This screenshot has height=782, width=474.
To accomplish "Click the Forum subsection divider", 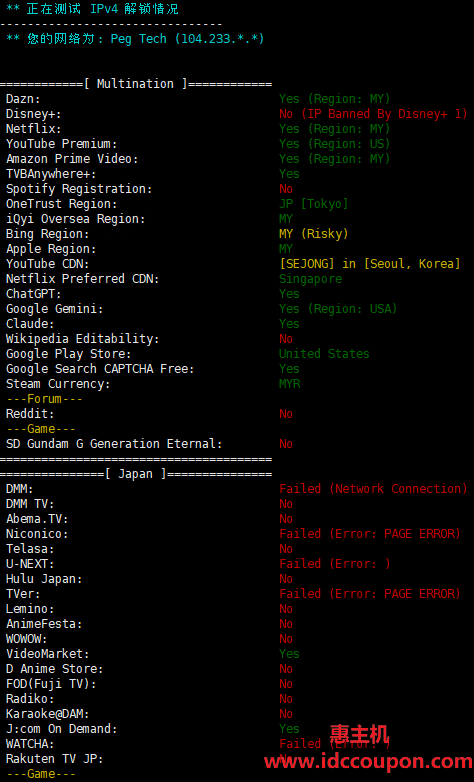I will [44, 399].
